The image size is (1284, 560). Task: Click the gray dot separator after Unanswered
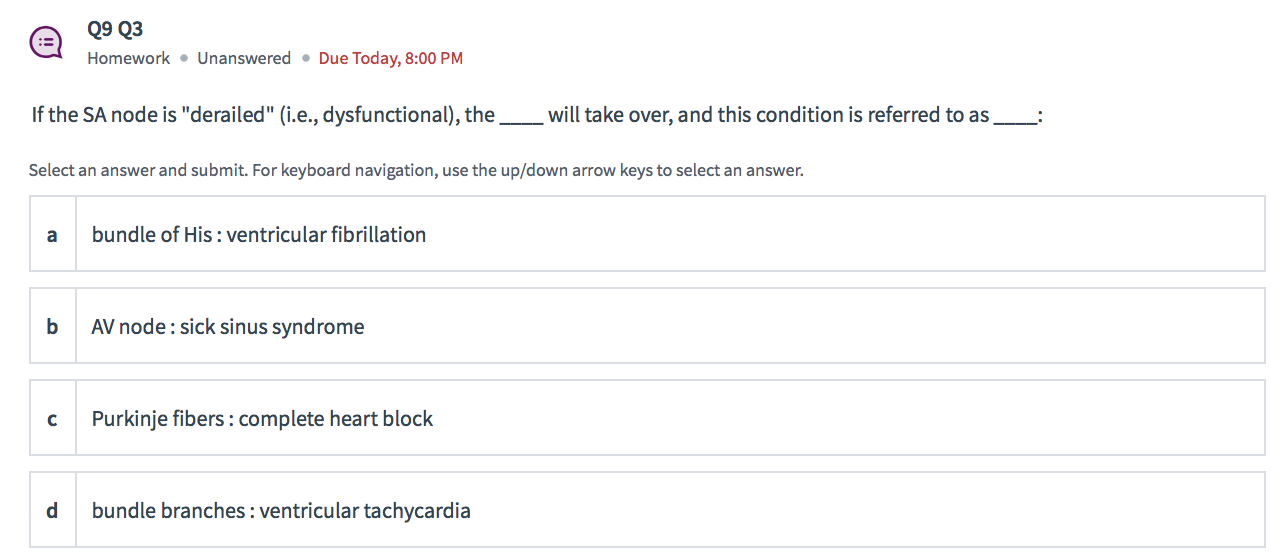click(305, 58)
